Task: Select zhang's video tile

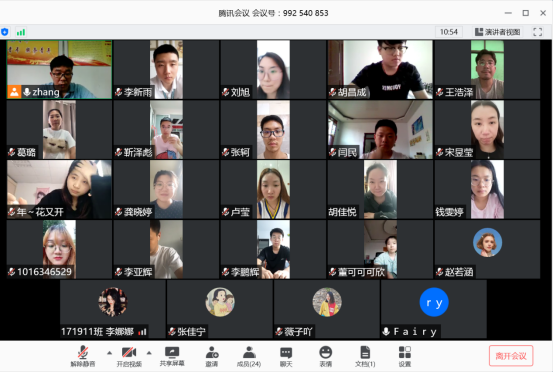Action: pyautogui.click(x=59, y=69)
